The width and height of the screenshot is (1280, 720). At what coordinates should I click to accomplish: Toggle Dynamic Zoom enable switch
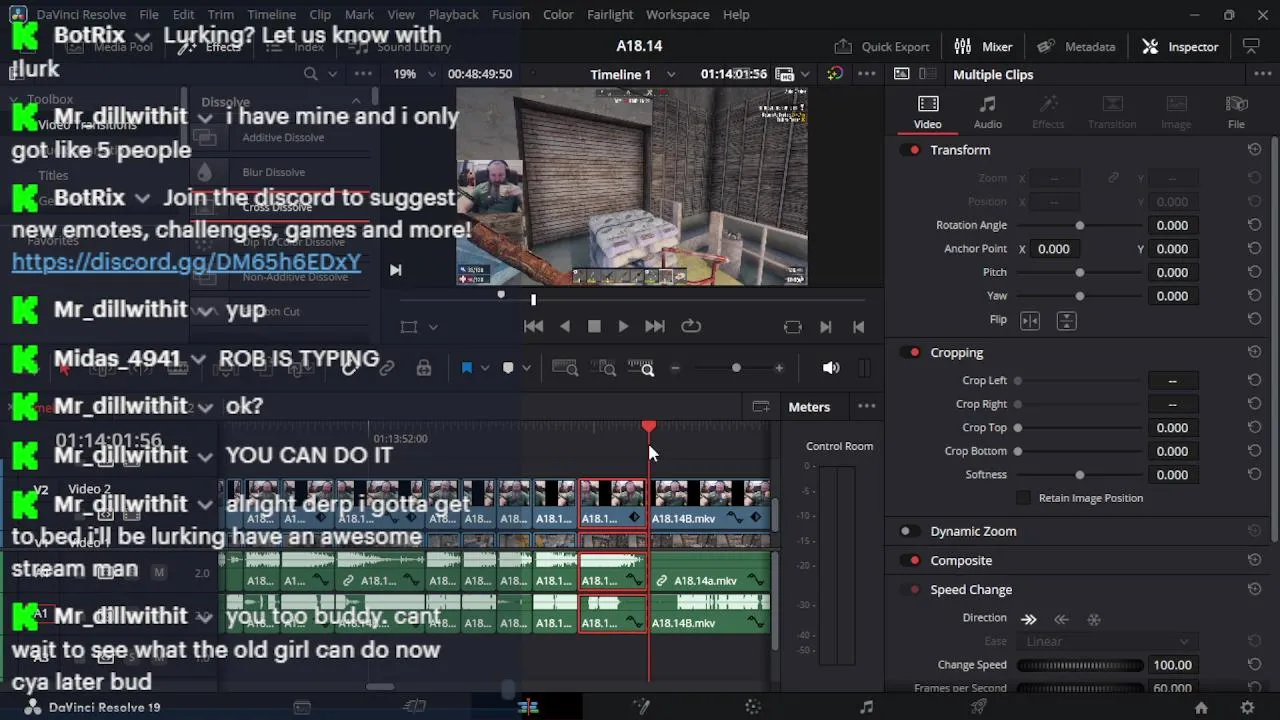(x=910, y=532)
